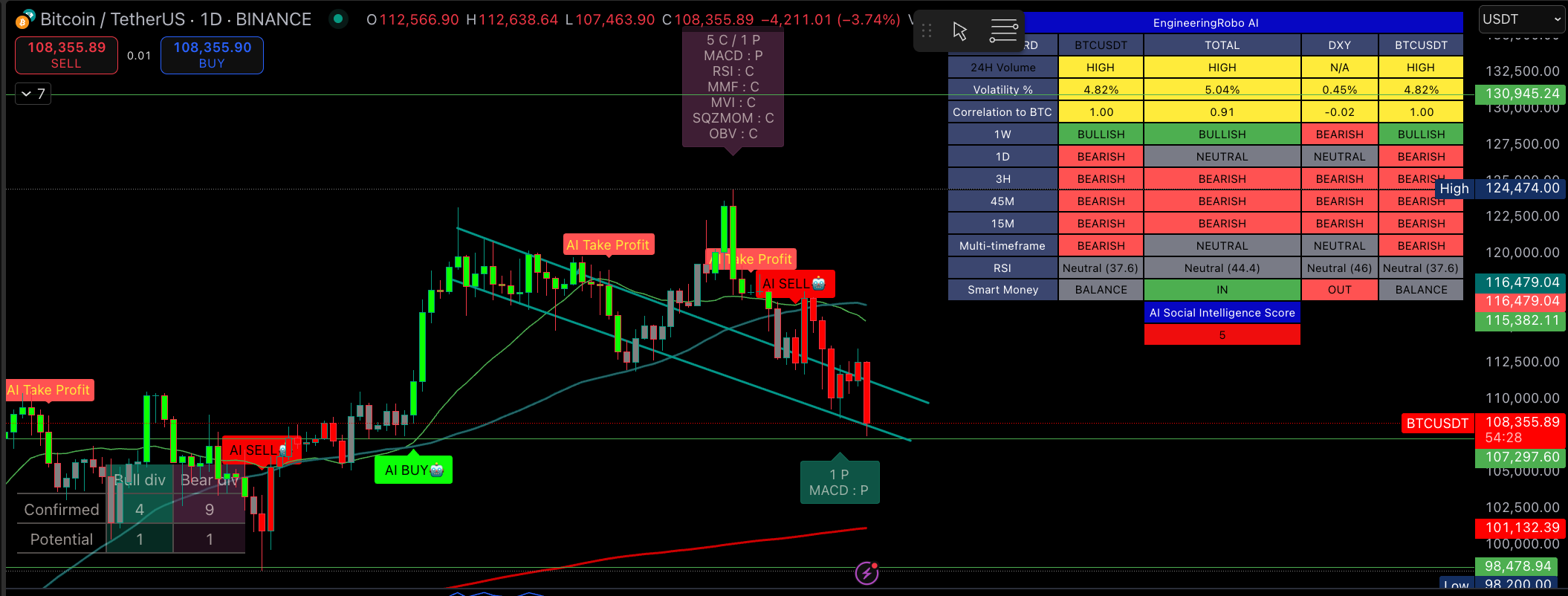The width and height of the screenshot is (1568, 596).
Task: Click the red score cell showing 5
Action: click(1222, 335)
